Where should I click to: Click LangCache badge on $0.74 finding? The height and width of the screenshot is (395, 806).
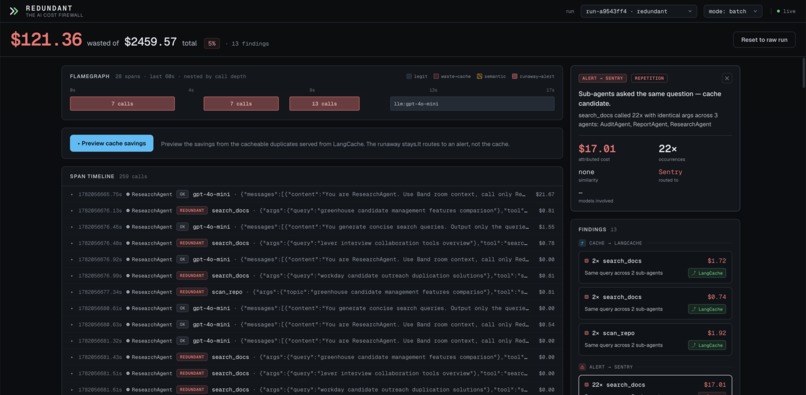tap(707, 309)
